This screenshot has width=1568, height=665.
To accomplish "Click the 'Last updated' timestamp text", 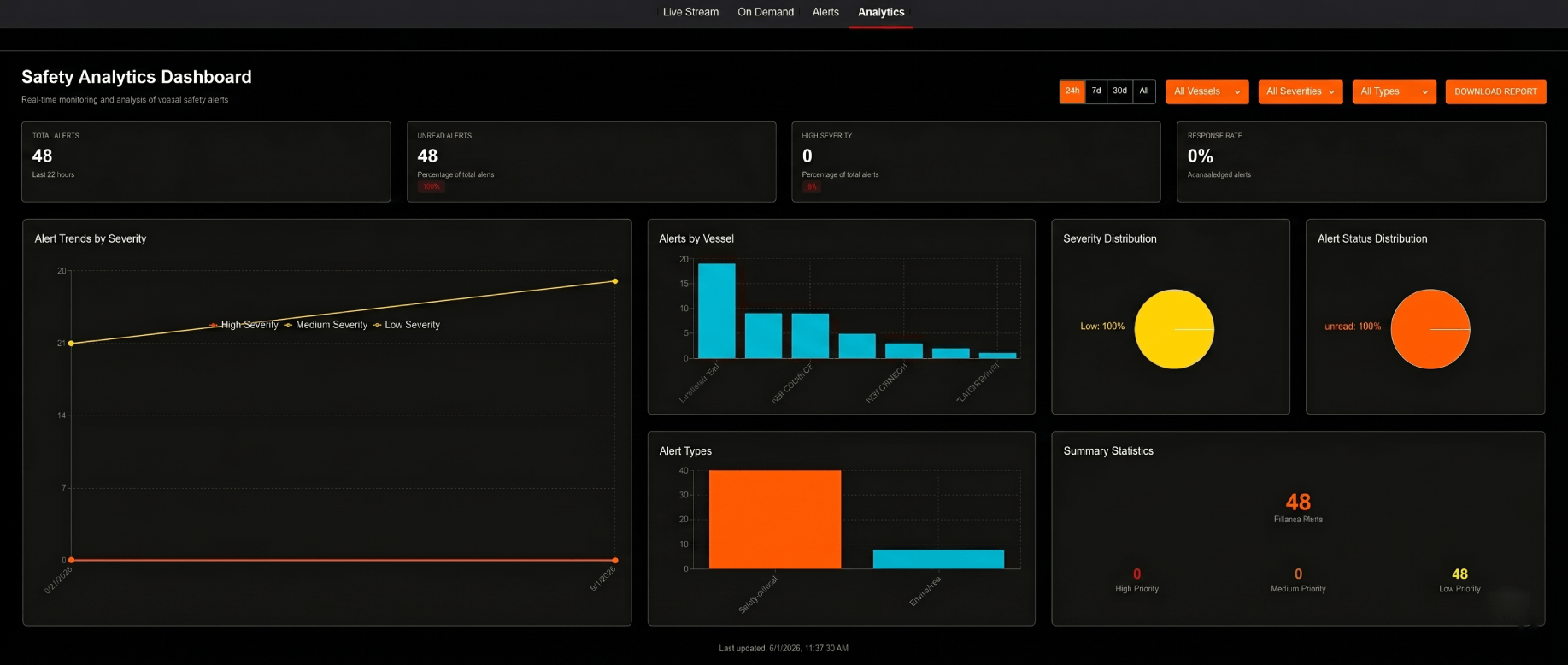I will [784, 648].
